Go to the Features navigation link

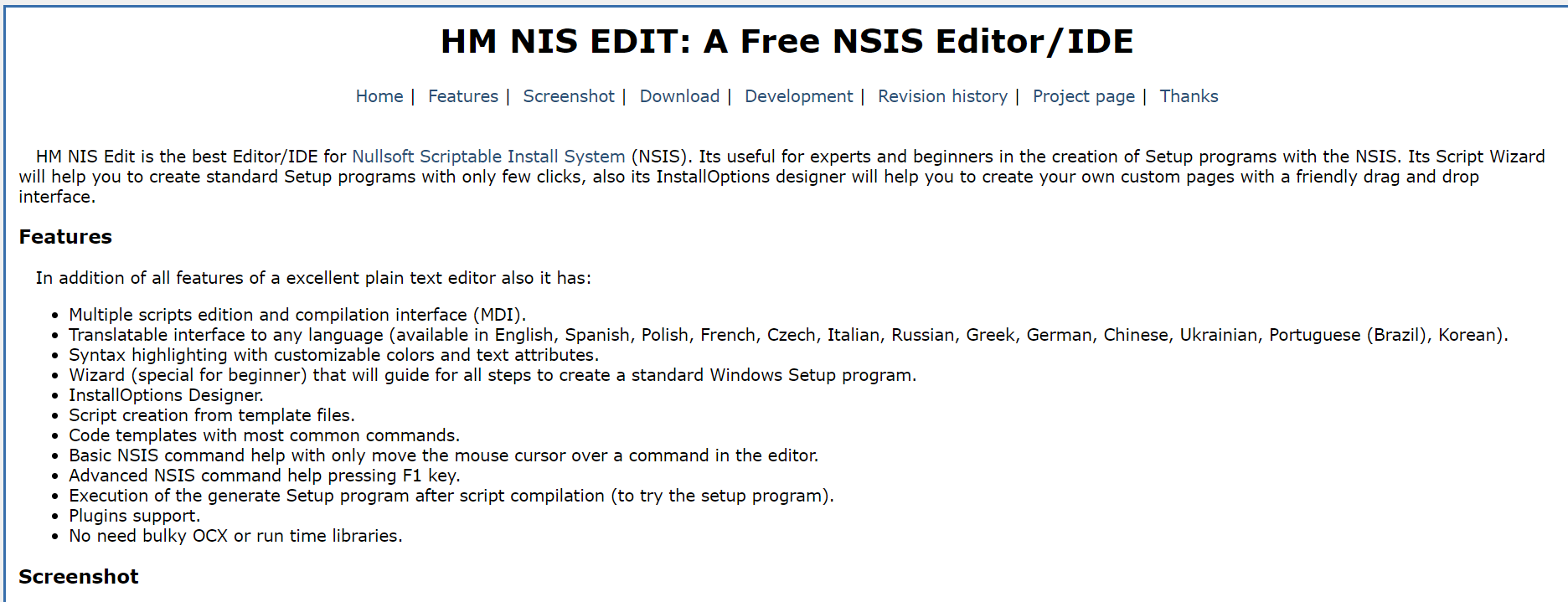[462, 96]
